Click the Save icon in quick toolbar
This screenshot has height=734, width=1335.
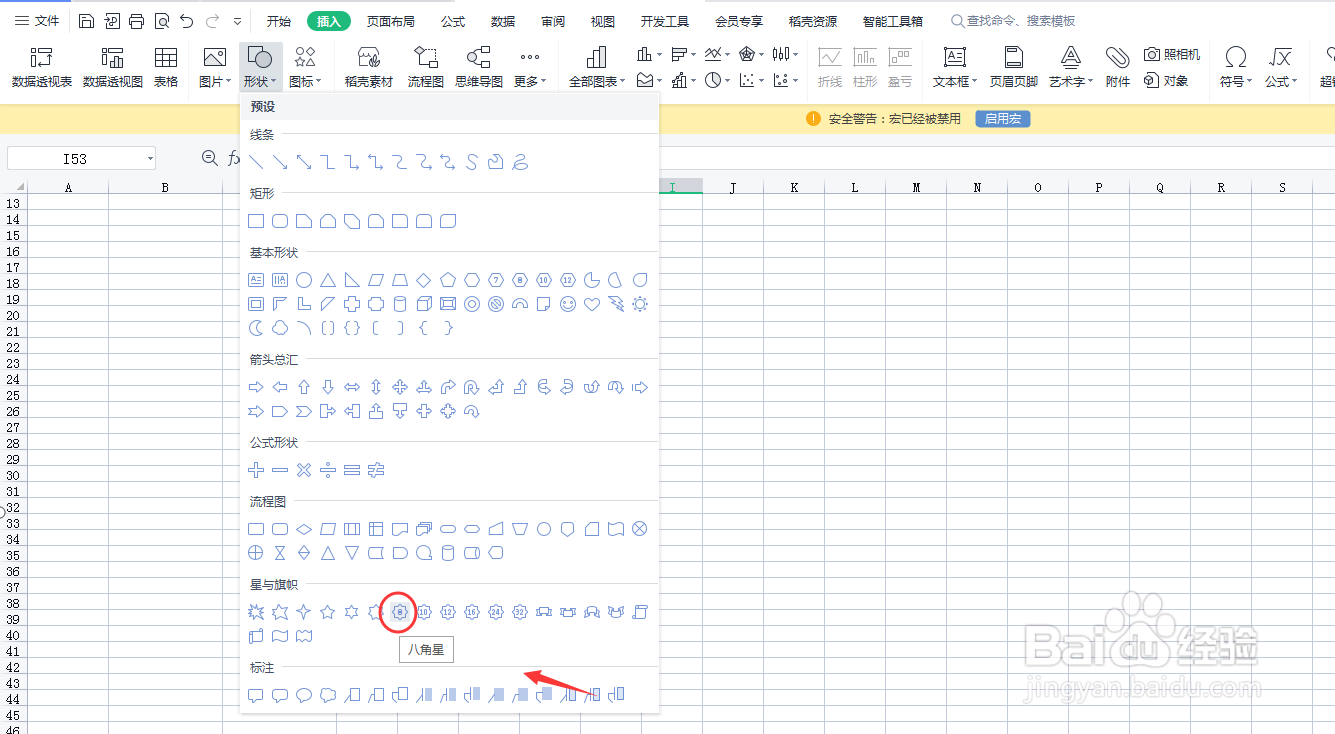click(x=87, y=21)
